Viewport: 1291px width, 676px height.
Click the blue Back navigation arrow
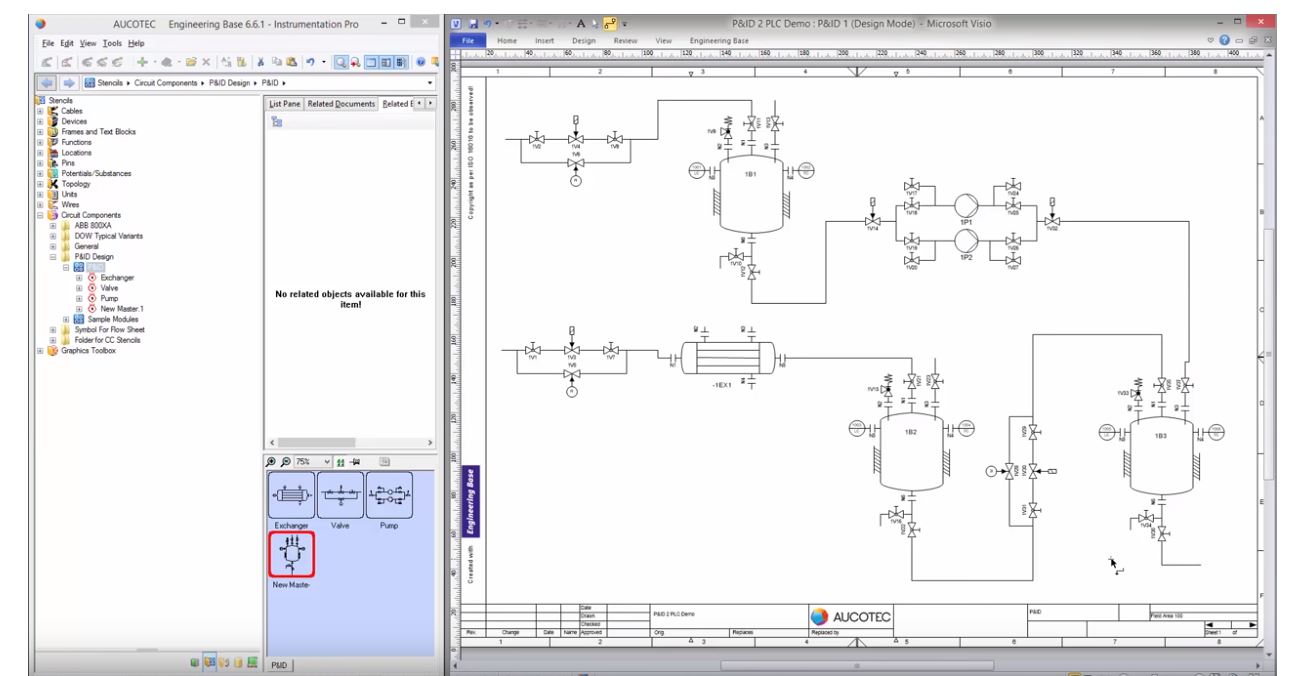[x=48, y=83]
